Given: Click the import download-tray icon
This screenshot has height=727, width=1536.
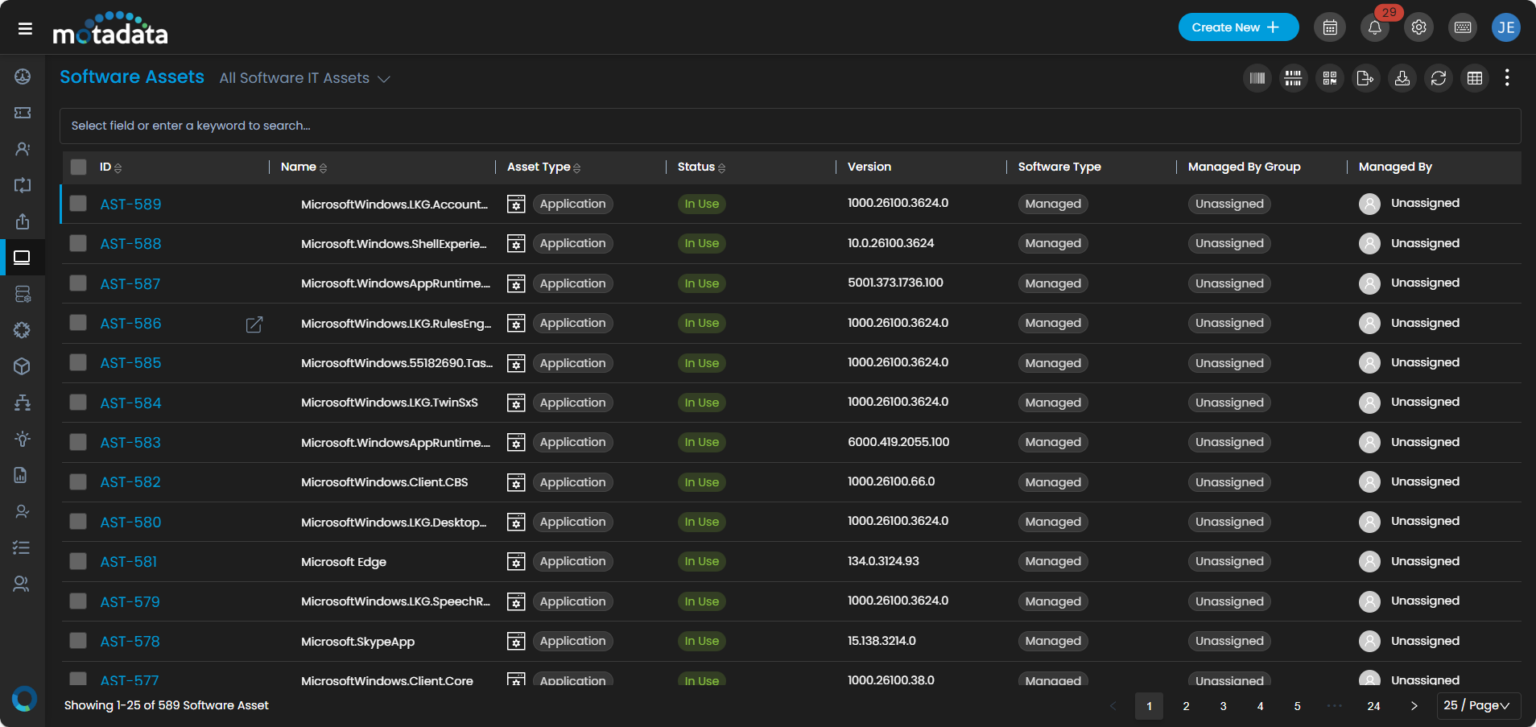Looking at the screenshot, I should point(1402,78).
